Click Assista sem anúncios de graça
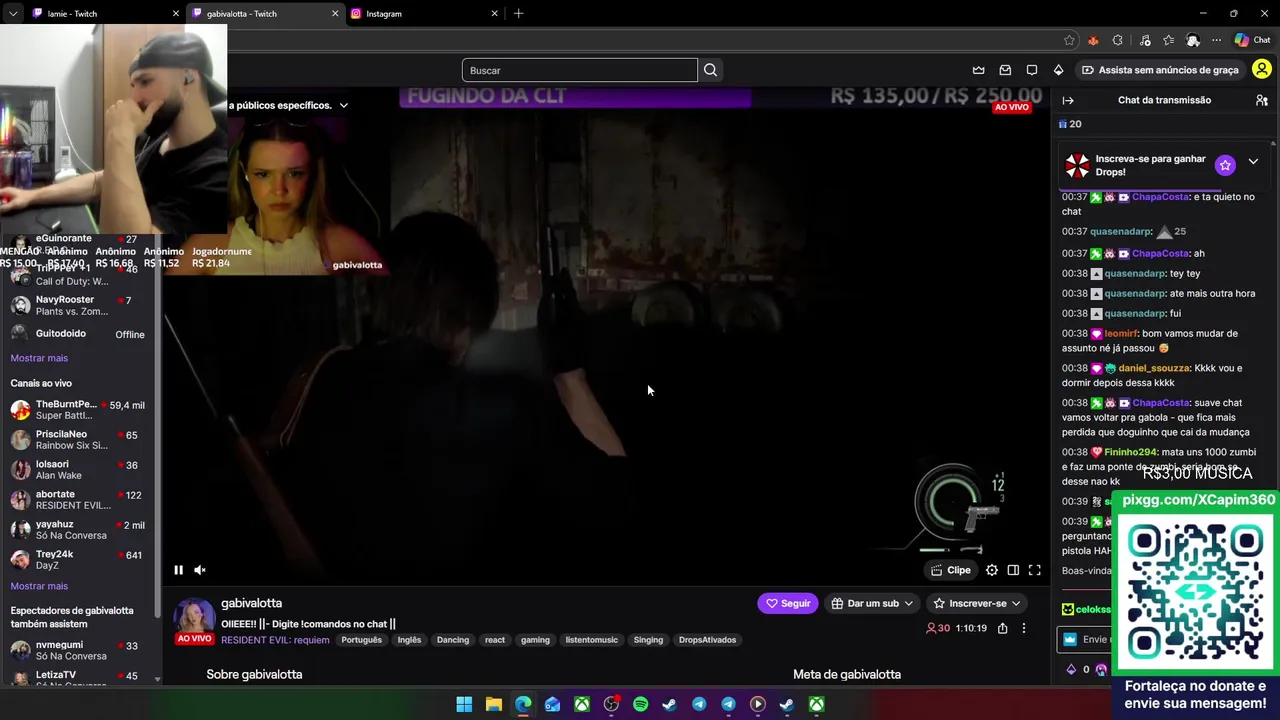This screenshot has height=720, width=1280. click(1160, 70)
